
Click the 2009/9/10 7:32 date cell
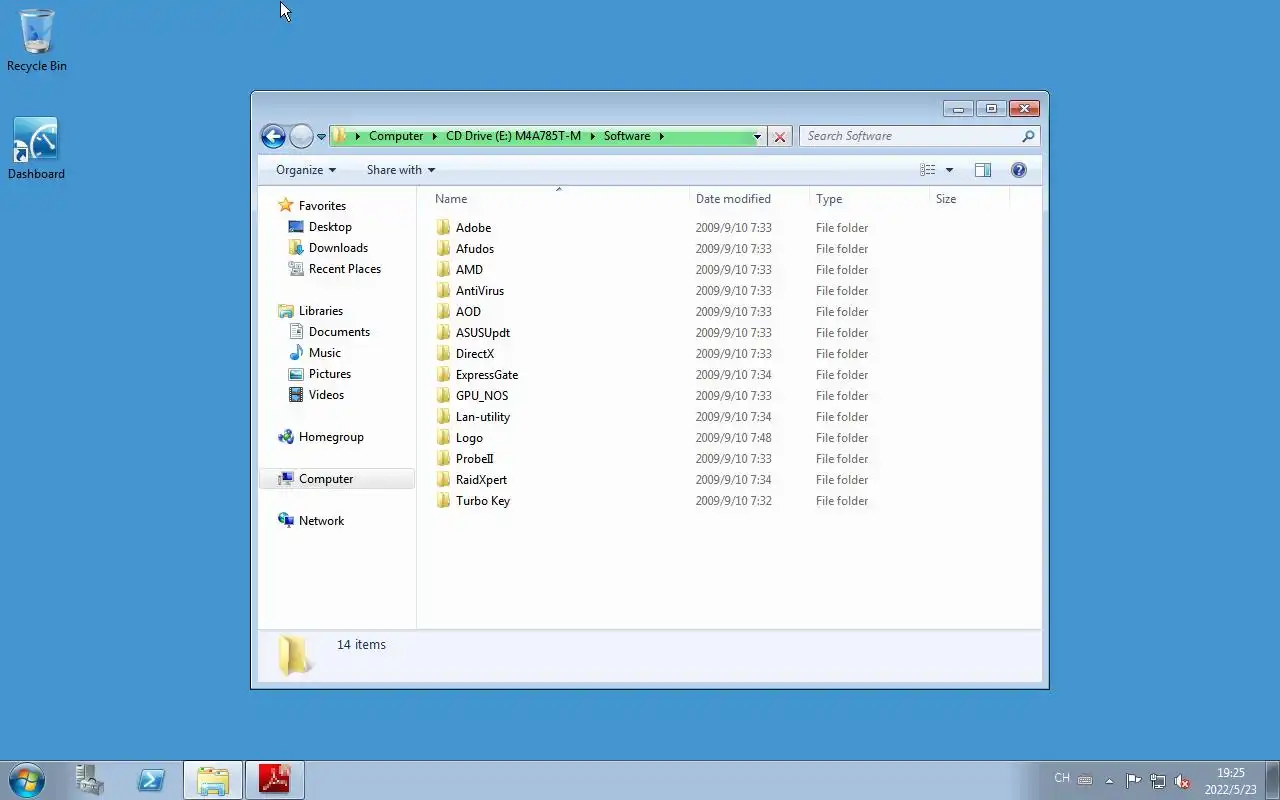[733, 501]
